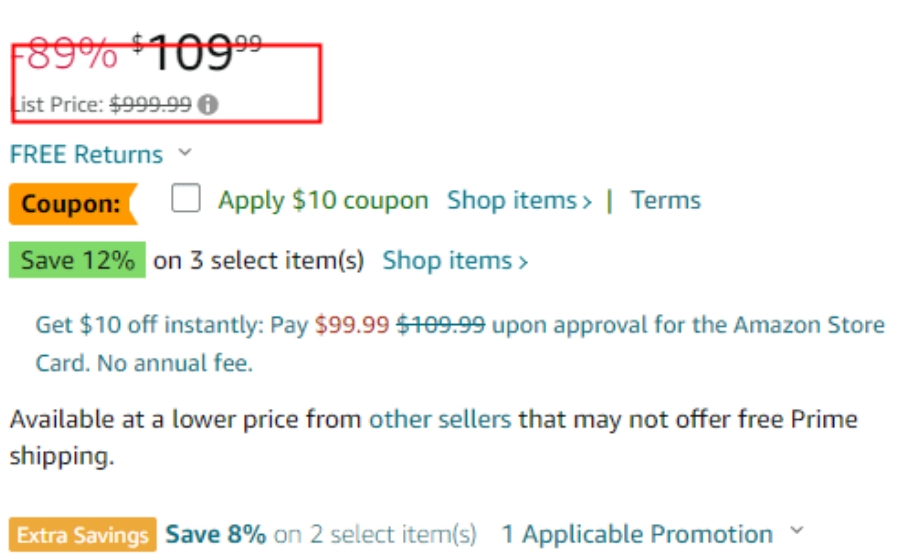The height and width of the screenshot is (557, 924).
Task: Click the green Save 12% badge
Action: 77,260
